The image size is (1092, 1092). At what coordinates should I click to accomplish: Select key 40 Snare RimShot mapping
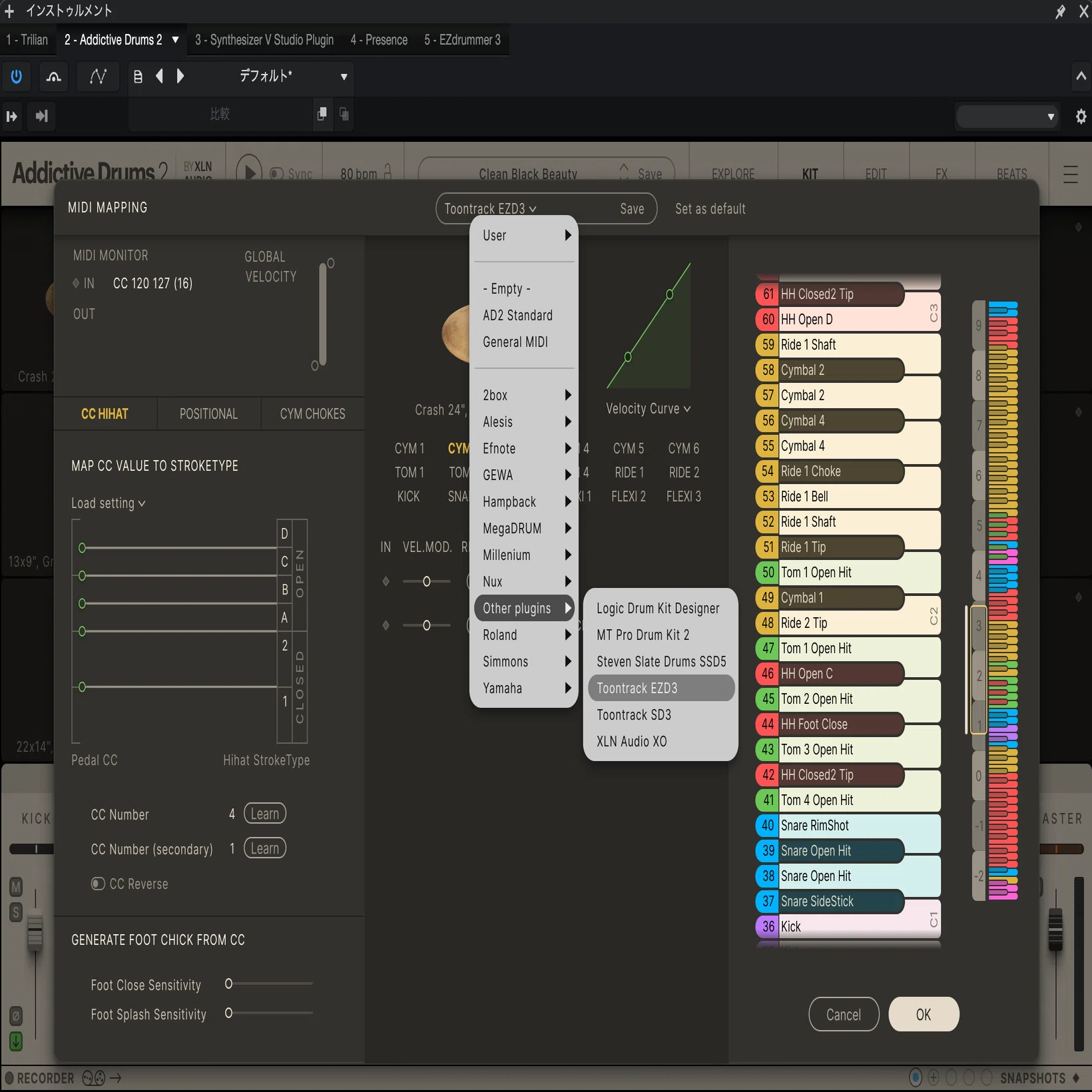(x=848, y=825)
